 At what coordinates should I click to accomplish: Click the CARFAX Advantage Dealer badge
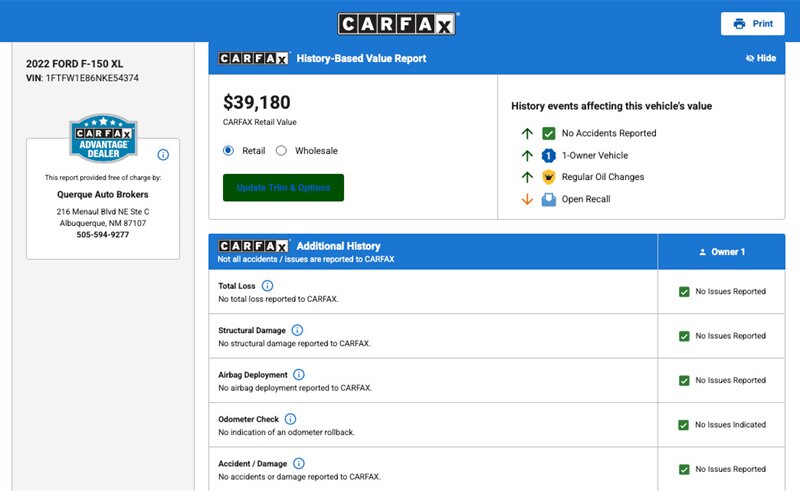point(102,139)
